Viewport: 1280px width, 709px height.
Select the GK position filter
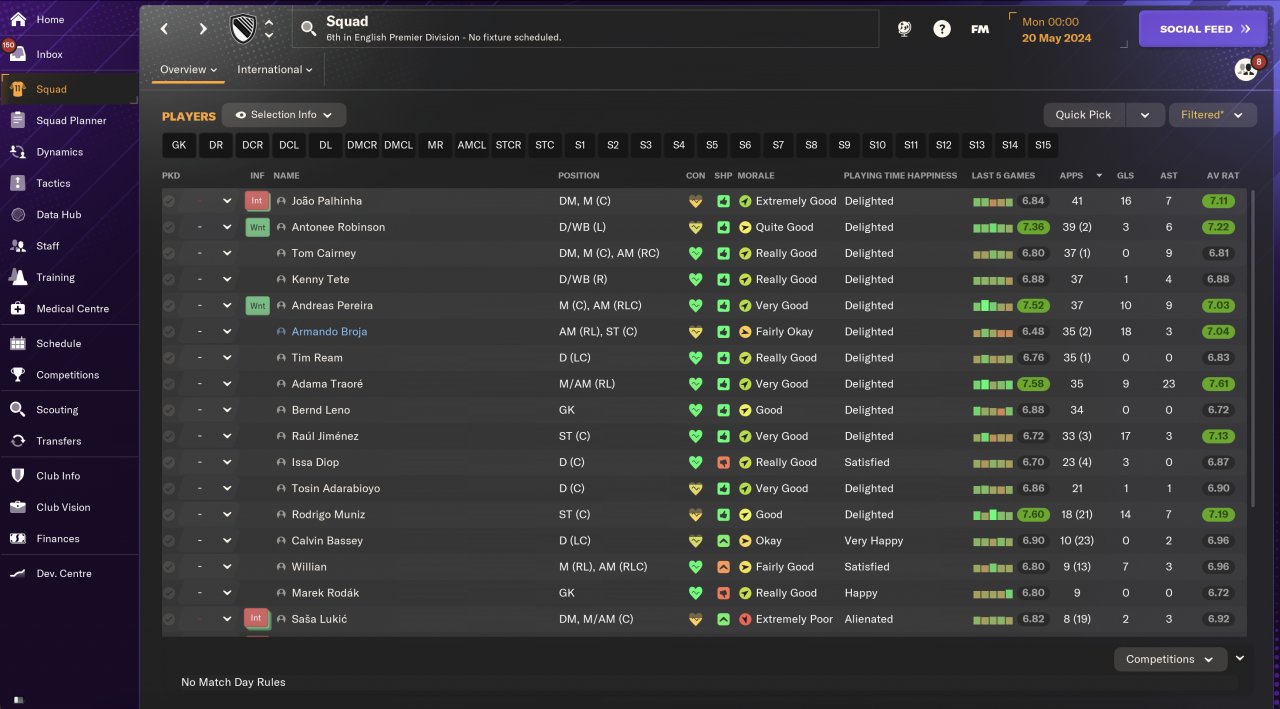tap(179, 145)
